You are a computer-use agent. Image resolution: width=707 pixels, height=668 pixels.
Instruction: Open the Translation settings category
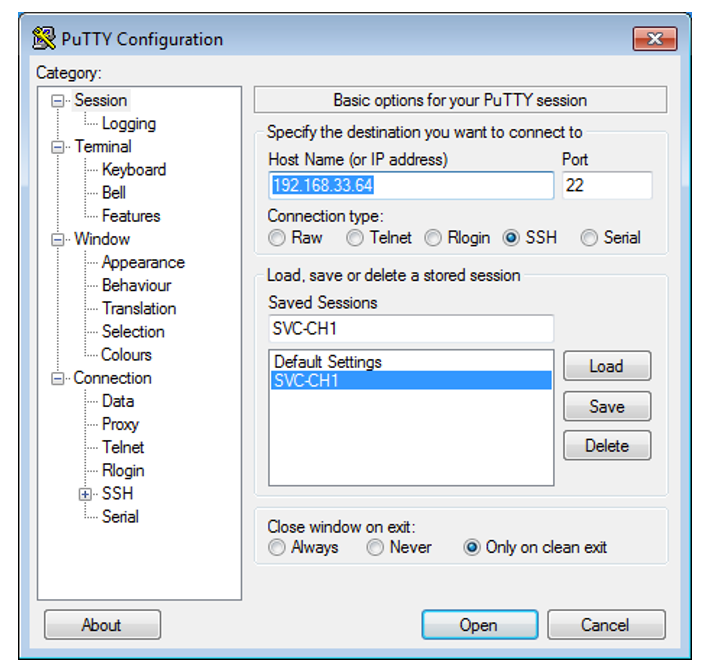pos(139,308)
